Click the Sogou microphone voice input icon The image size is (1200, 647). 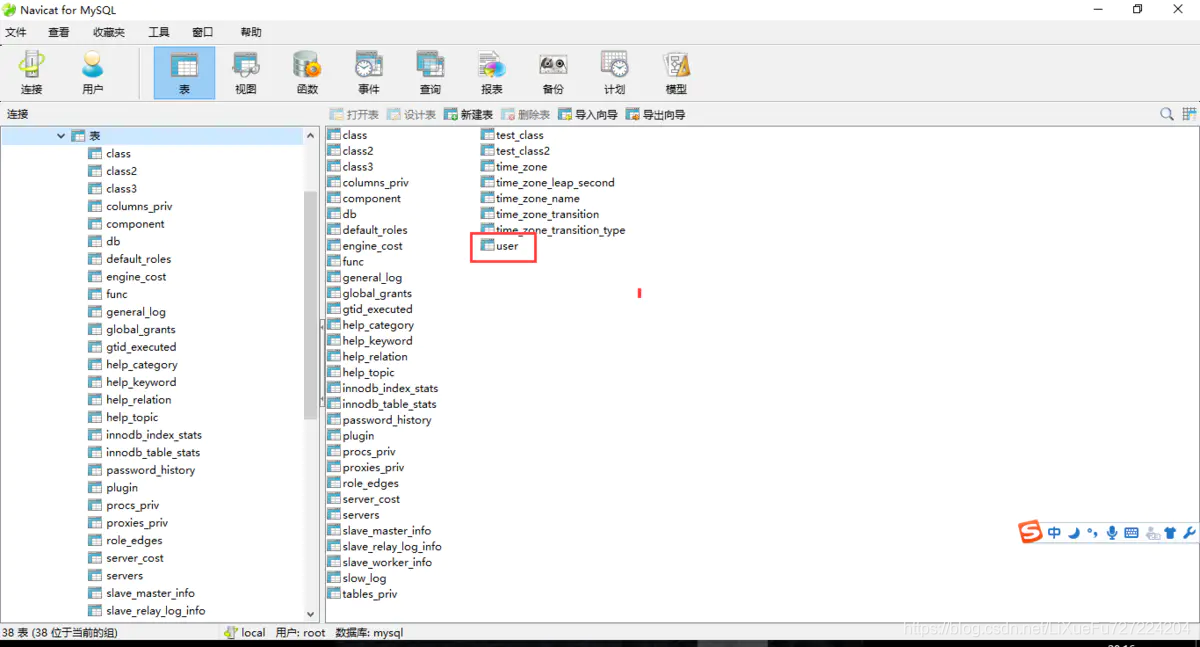point(1112,533)
